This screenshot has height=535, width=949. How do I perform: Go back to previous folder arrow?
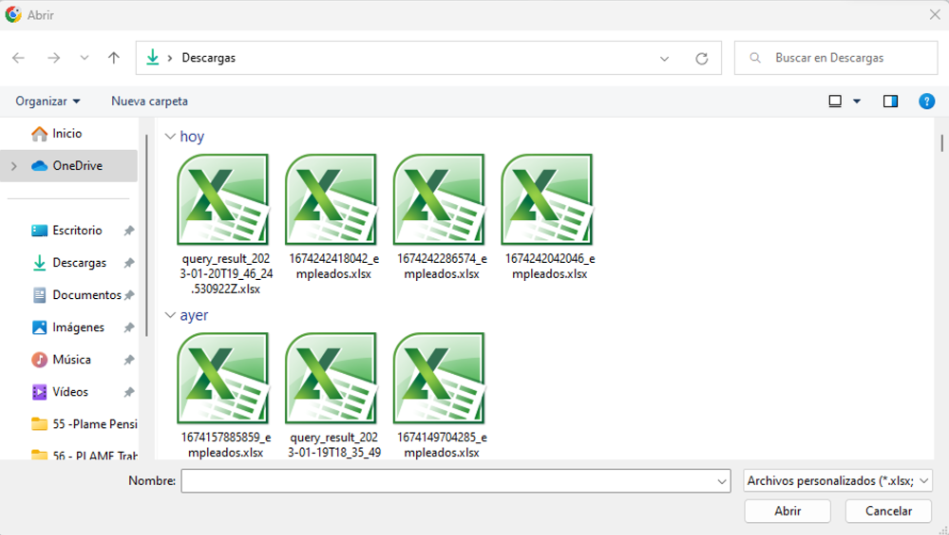pos(19,58)
